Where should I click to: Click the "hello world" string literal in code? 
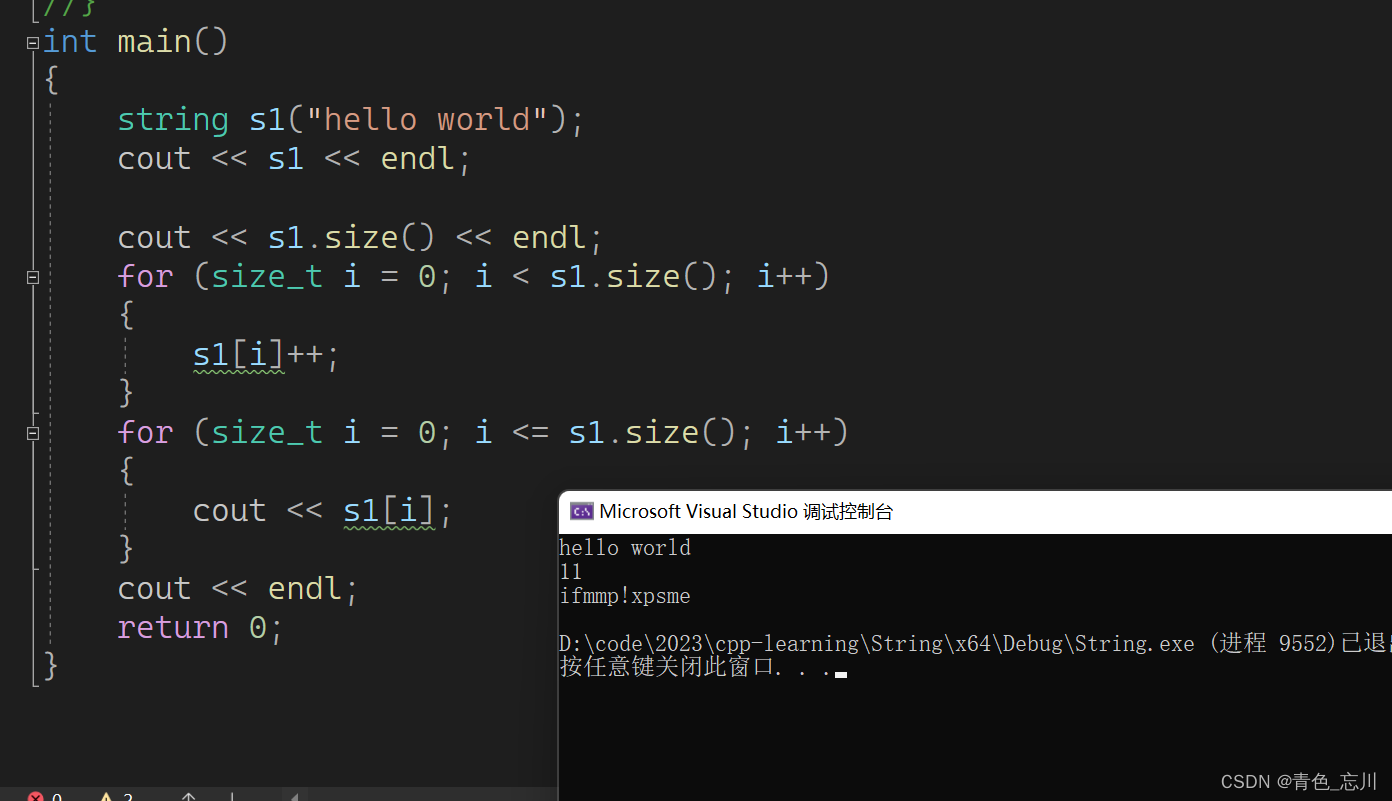[x=427, y=120]
